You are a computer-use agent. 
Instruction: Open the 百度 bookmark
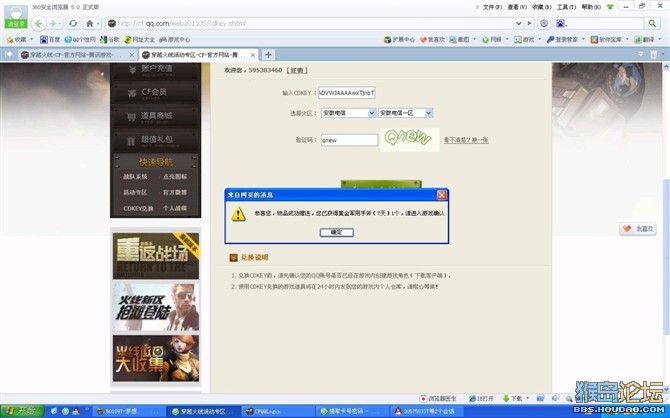tap(50, 39)
